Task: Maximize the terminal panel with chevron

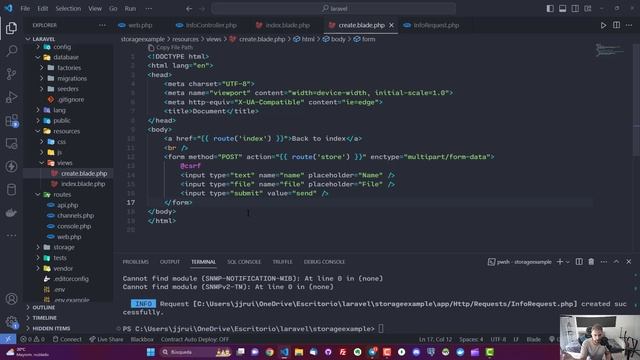Action: 616,262
